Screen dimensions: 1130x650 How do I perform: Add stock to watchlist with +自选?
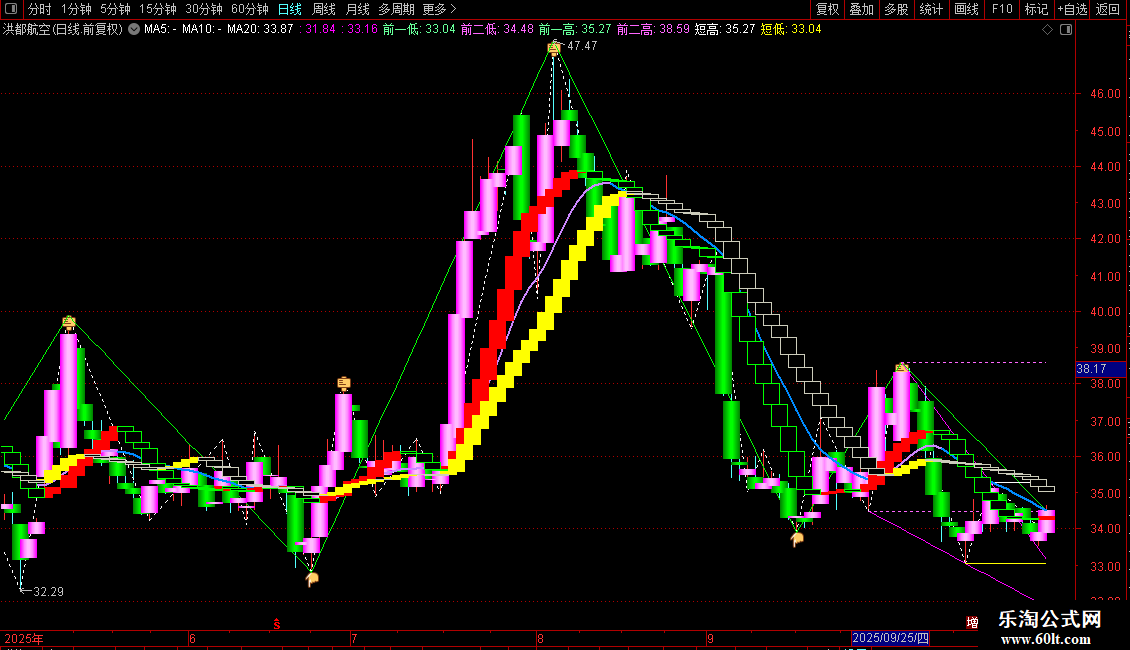1072,9
